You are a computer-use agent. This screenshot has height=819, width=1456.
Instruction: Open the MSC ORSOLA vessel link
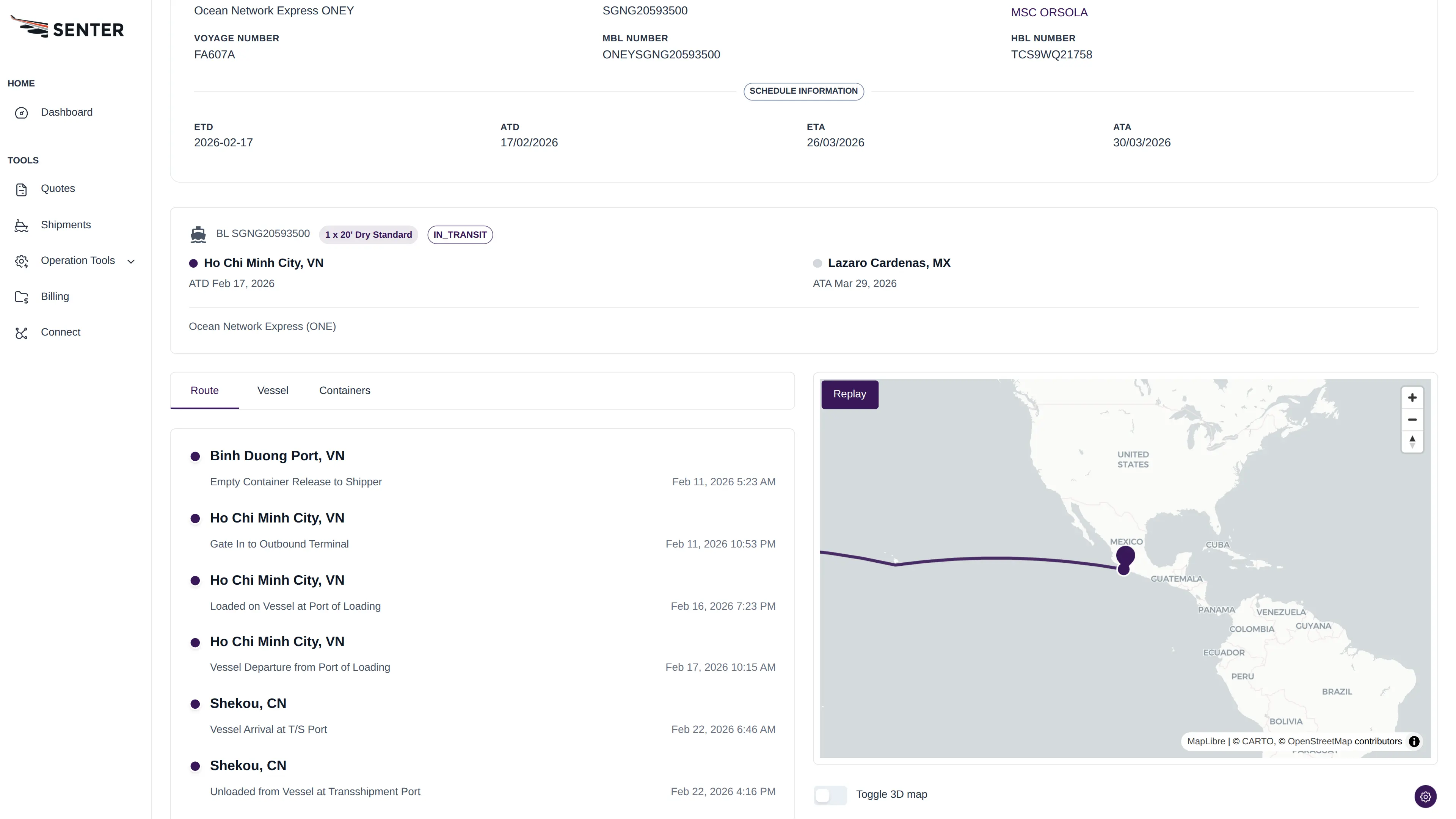tap(1049, 13)
